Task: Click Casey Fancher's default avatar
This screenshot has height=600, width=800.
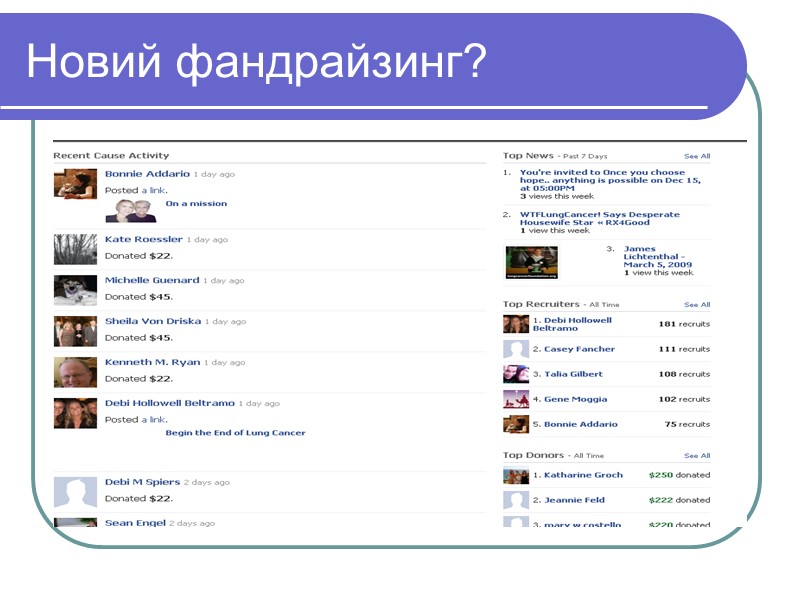Action: click(x=516, y=349)
